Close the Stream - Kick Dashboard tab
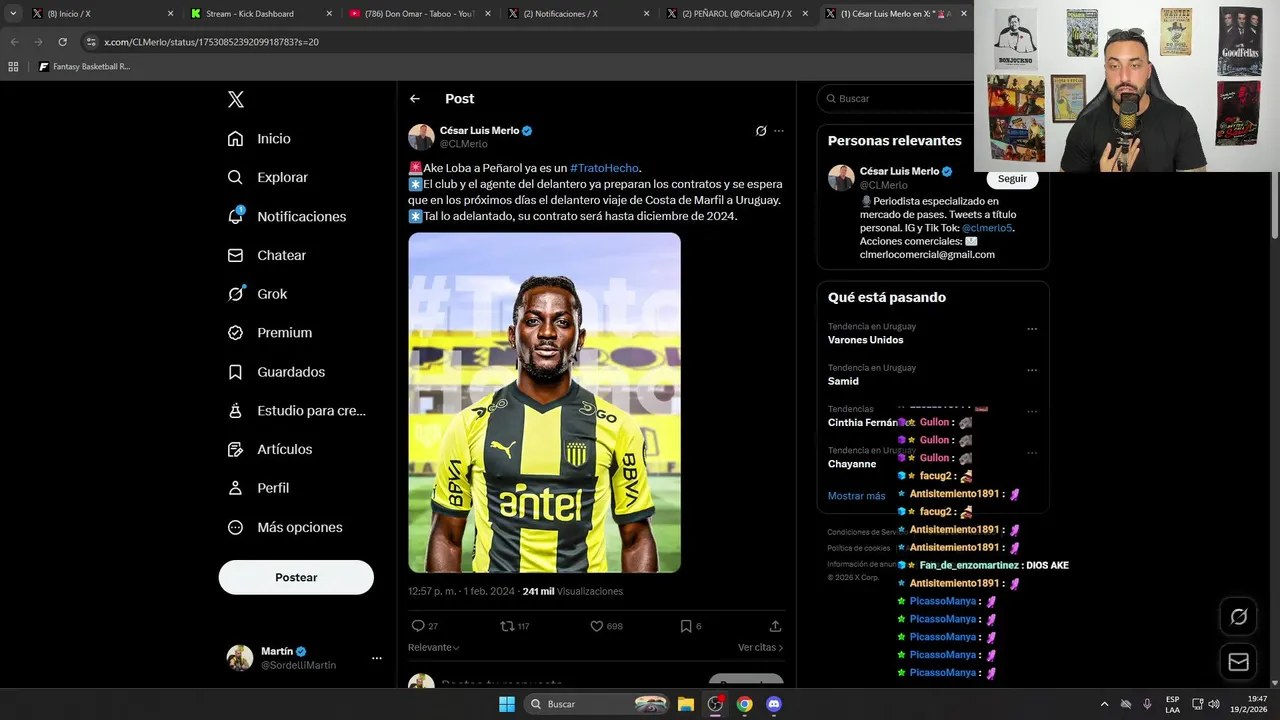This screenshot has height=720, width=1280. (329, 14)
